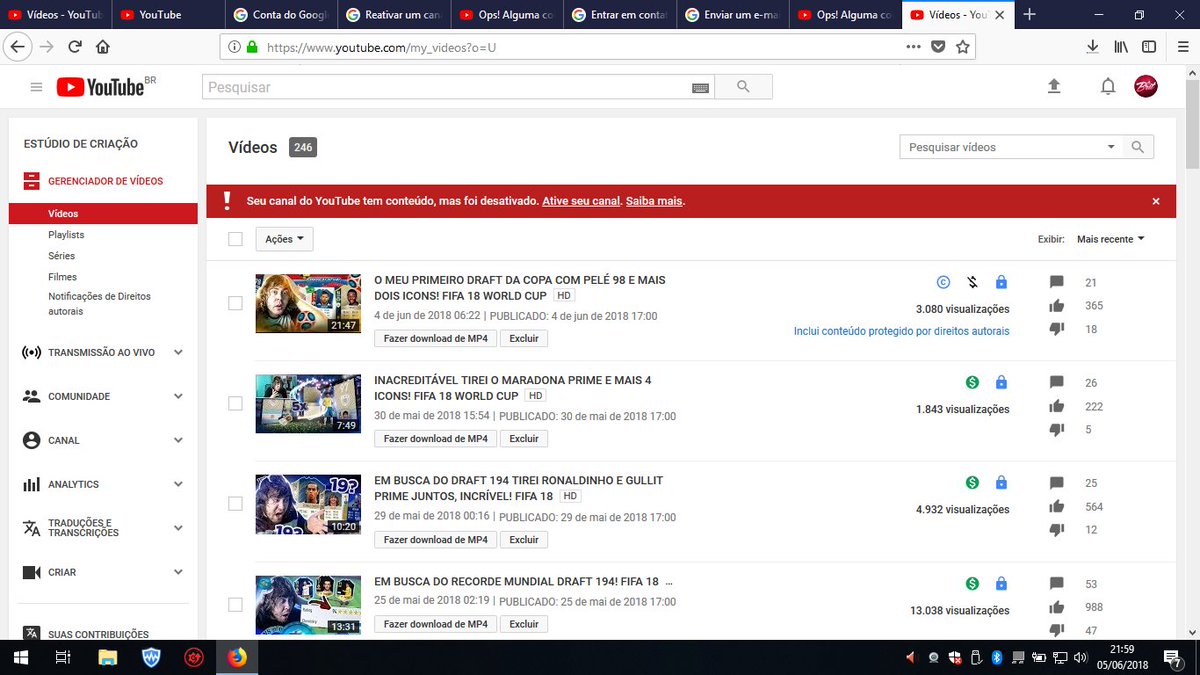Click Firefox reload page button
This screenshot has width=1200, height=675.
75,46
